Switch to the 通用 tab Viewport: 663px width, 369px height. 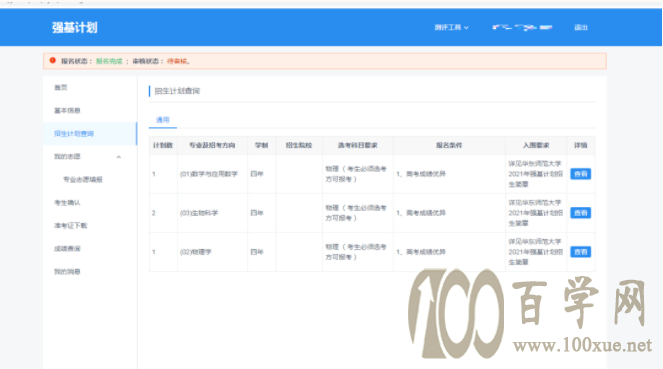pos(163,120)
